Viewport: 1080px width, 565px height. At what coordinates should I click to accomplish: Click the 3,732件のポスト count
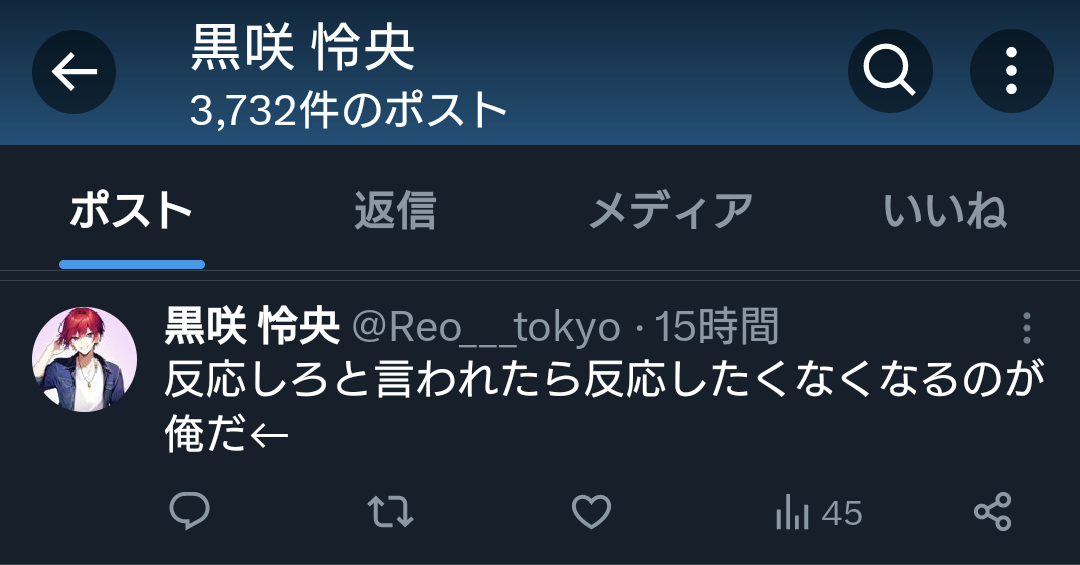point(349,110)
